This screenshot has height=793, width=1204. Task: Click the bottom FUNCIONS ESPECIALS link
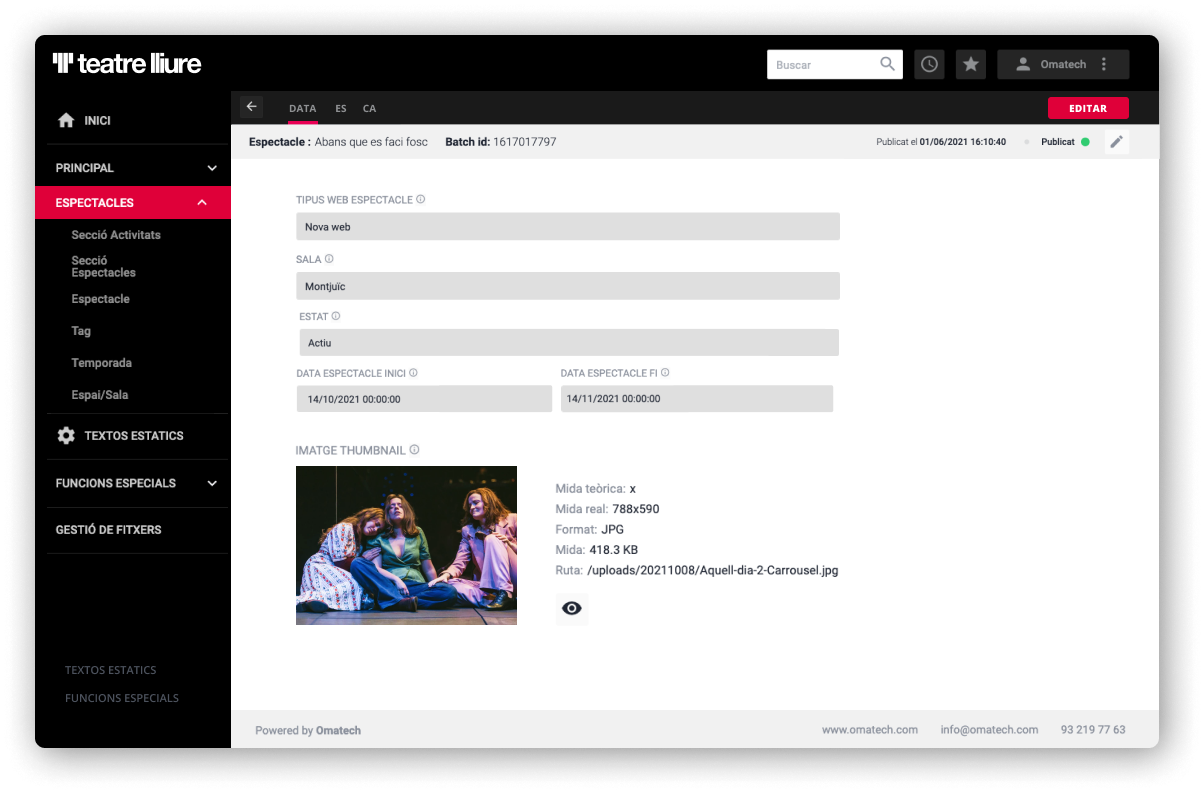(x=122, y=698)
